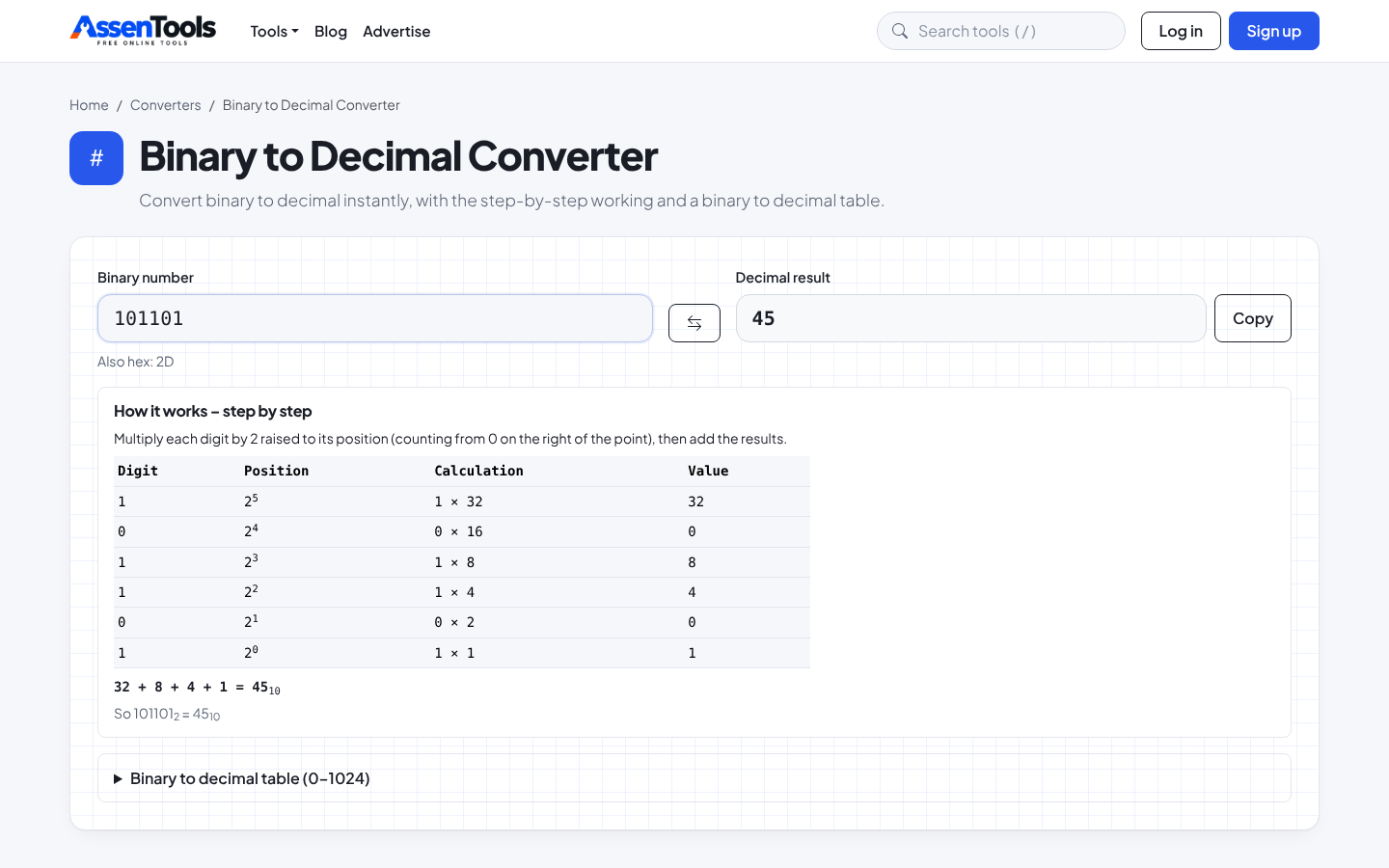Click the search magnifier icon
This screenshot has height=868, width=1389.
pyautogui.click(x=900, y=31)
